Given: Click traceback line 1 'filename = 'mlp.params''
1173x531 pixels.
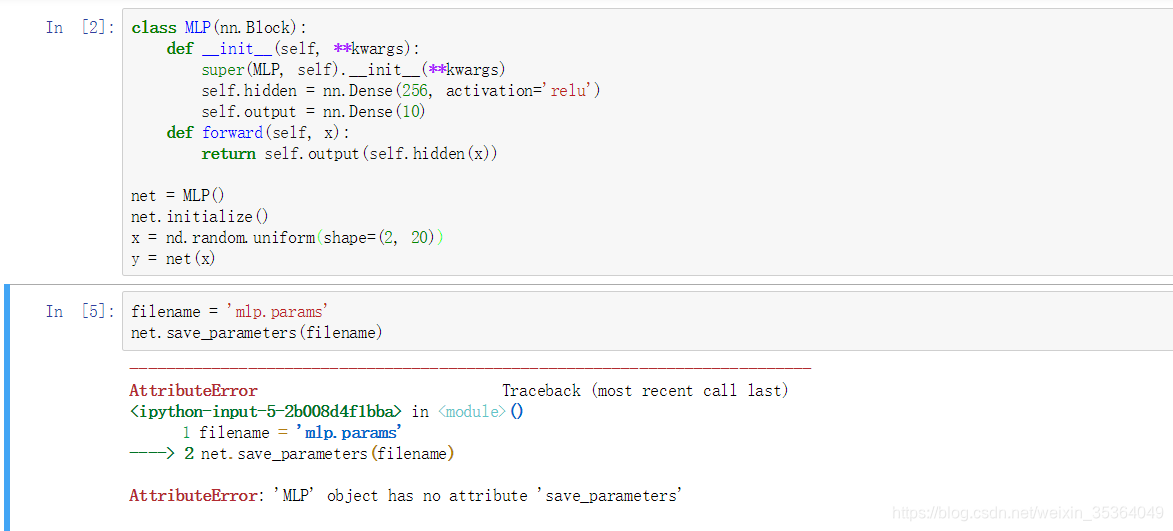Looking at the screenshot, I should point(293,432).
